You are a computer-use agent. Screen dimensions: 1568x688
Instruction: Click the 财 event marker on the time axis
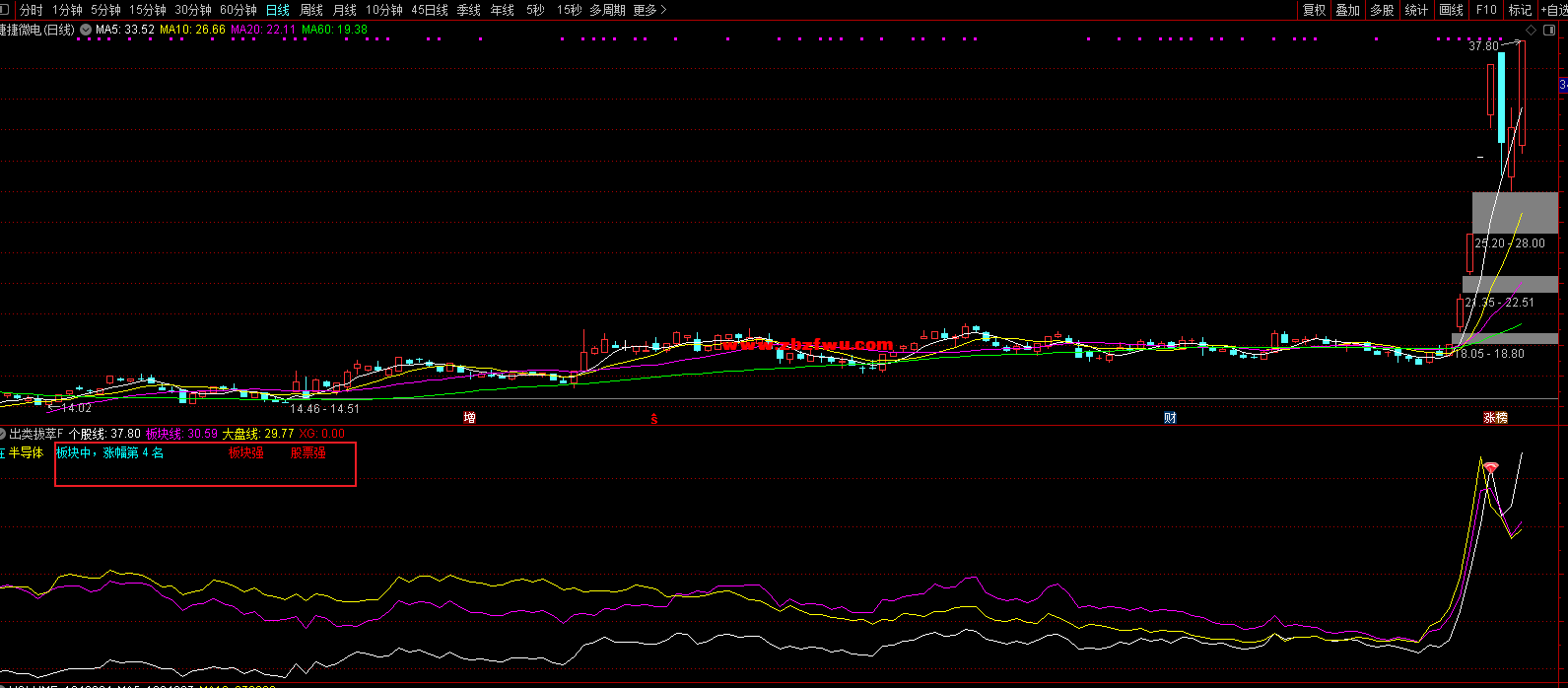1170,418
